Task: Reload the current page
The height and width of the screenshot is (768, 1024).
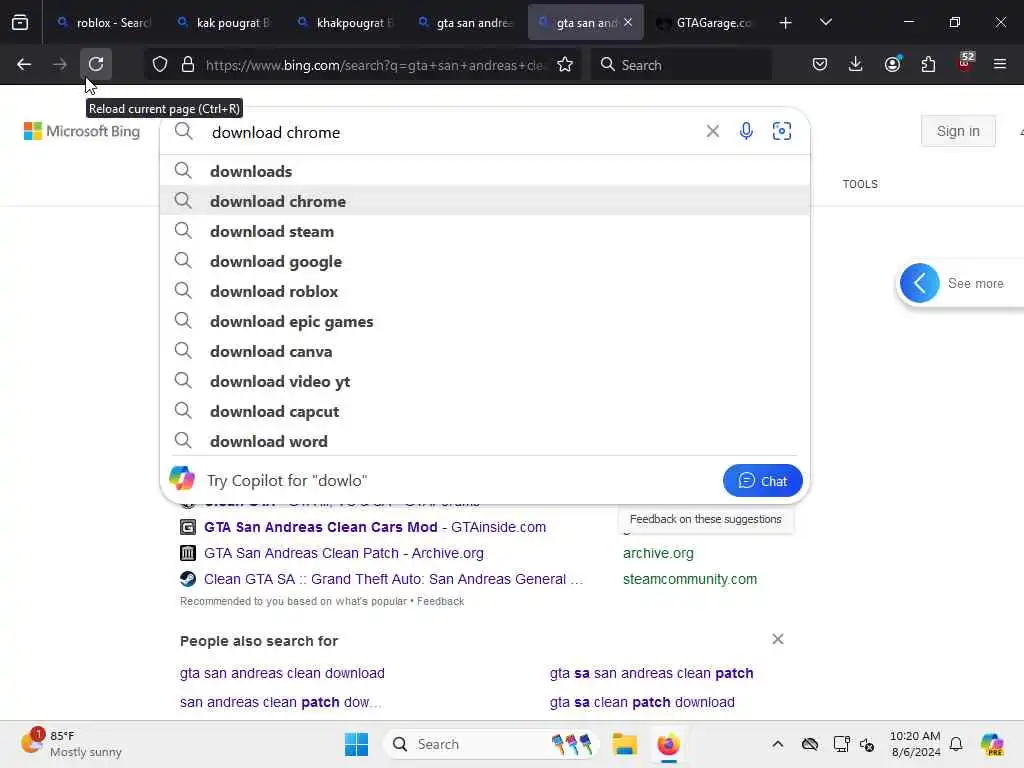Action: (96, 64)
